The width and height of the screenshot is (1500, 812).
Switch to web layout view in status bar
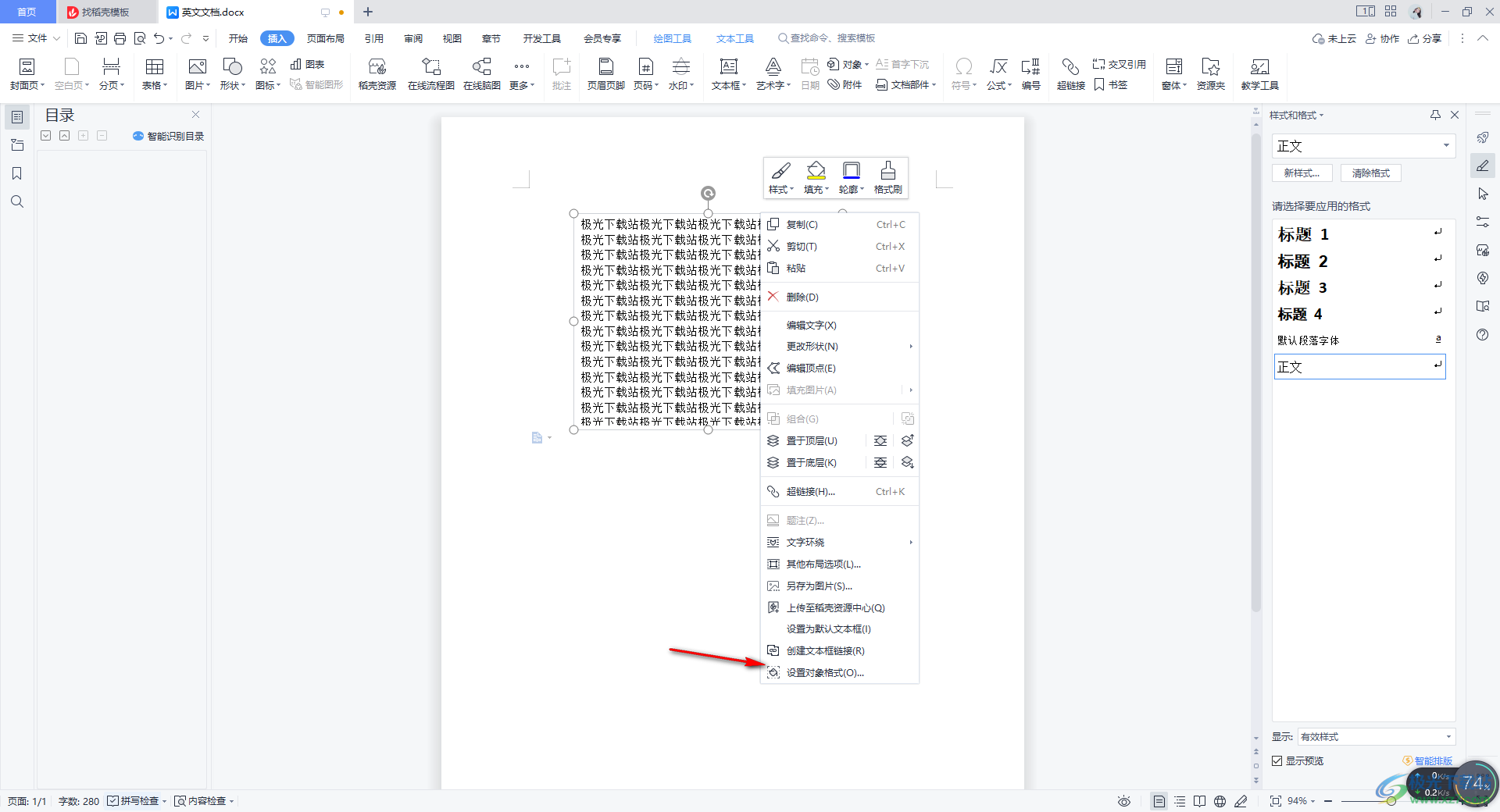[x=1220, y=801]
